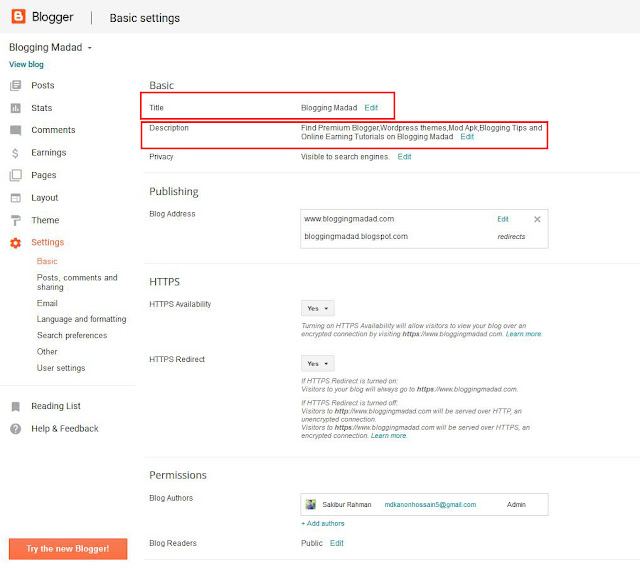Open User settings submenu

pos(61,368)
